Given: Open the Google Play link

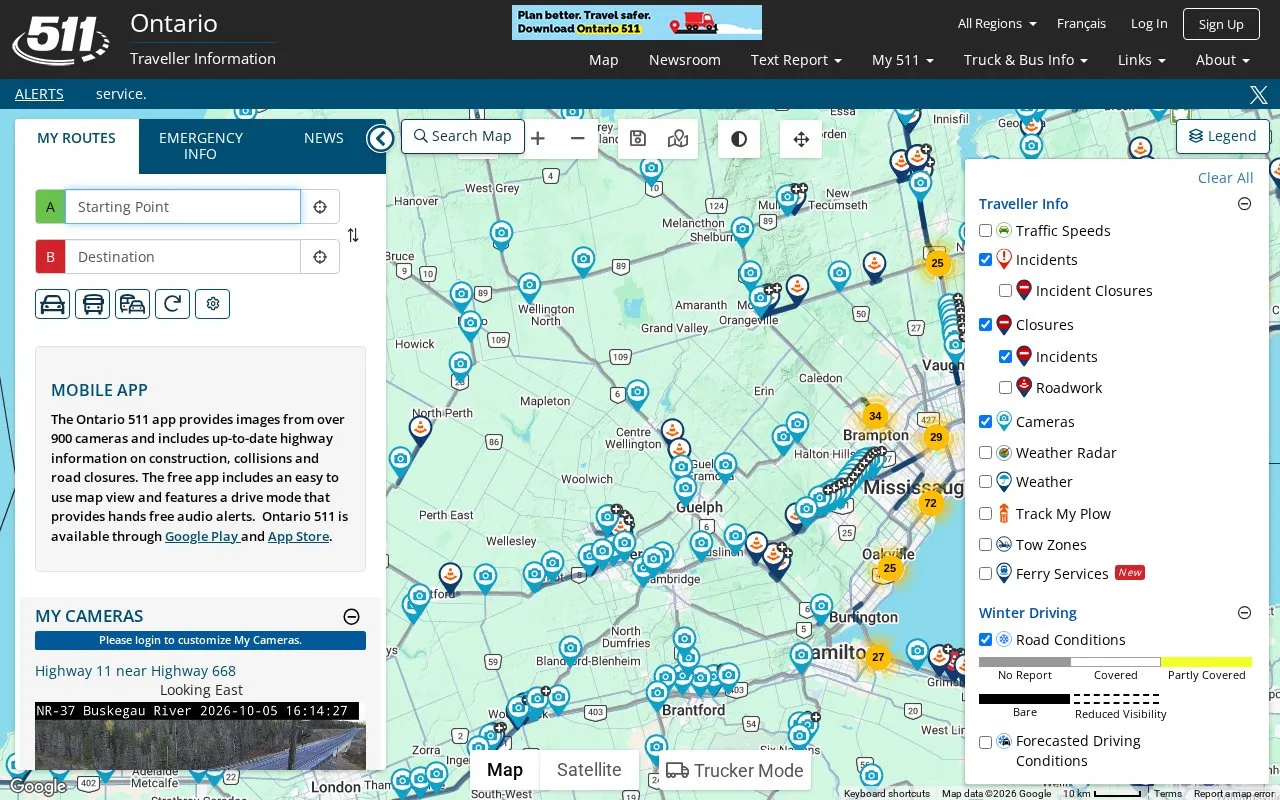Looking at the screenshot, I should [x=202, y=537].
